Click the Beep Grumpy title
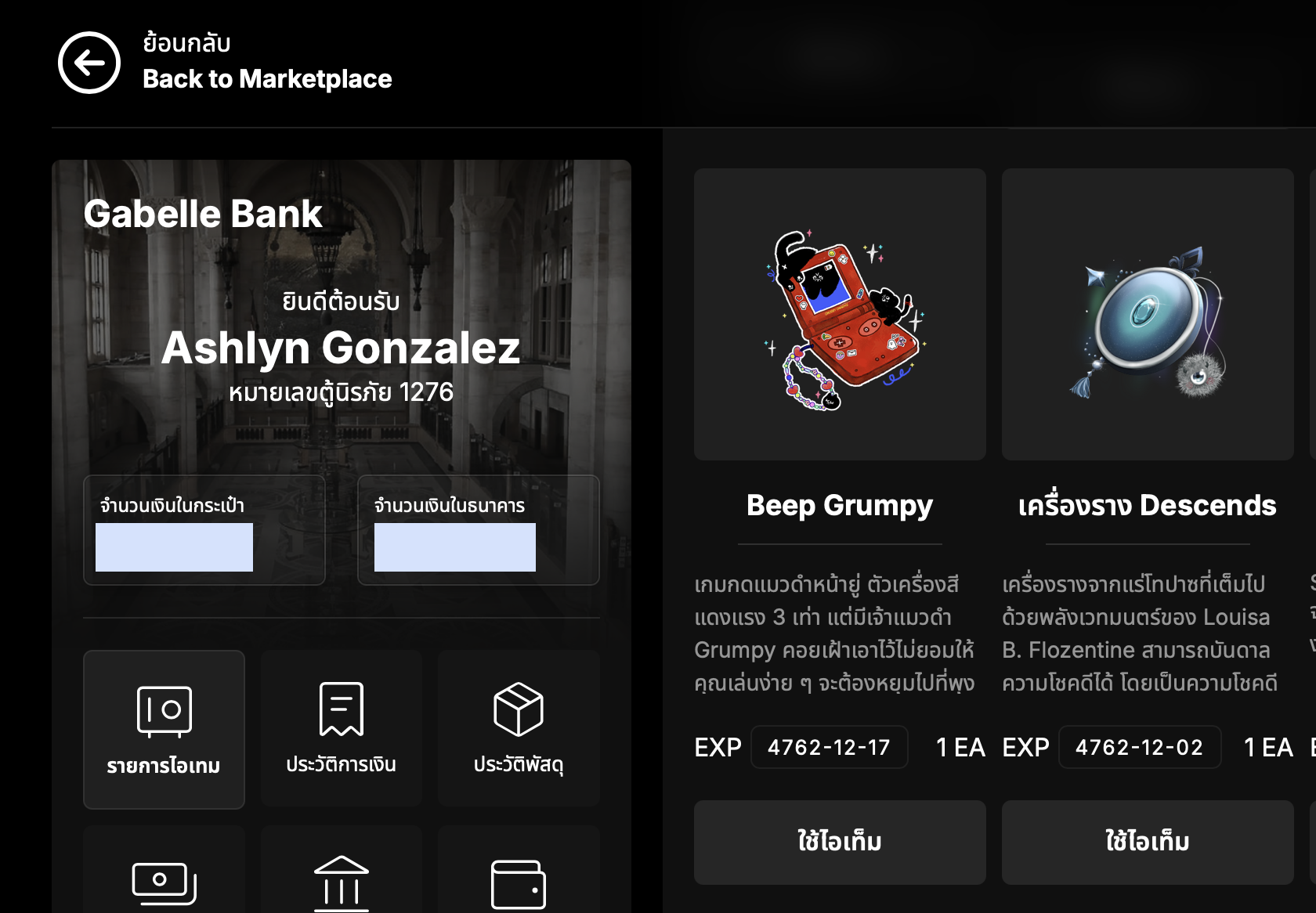Screen dimensions: 1316x913 pos(840,506)
